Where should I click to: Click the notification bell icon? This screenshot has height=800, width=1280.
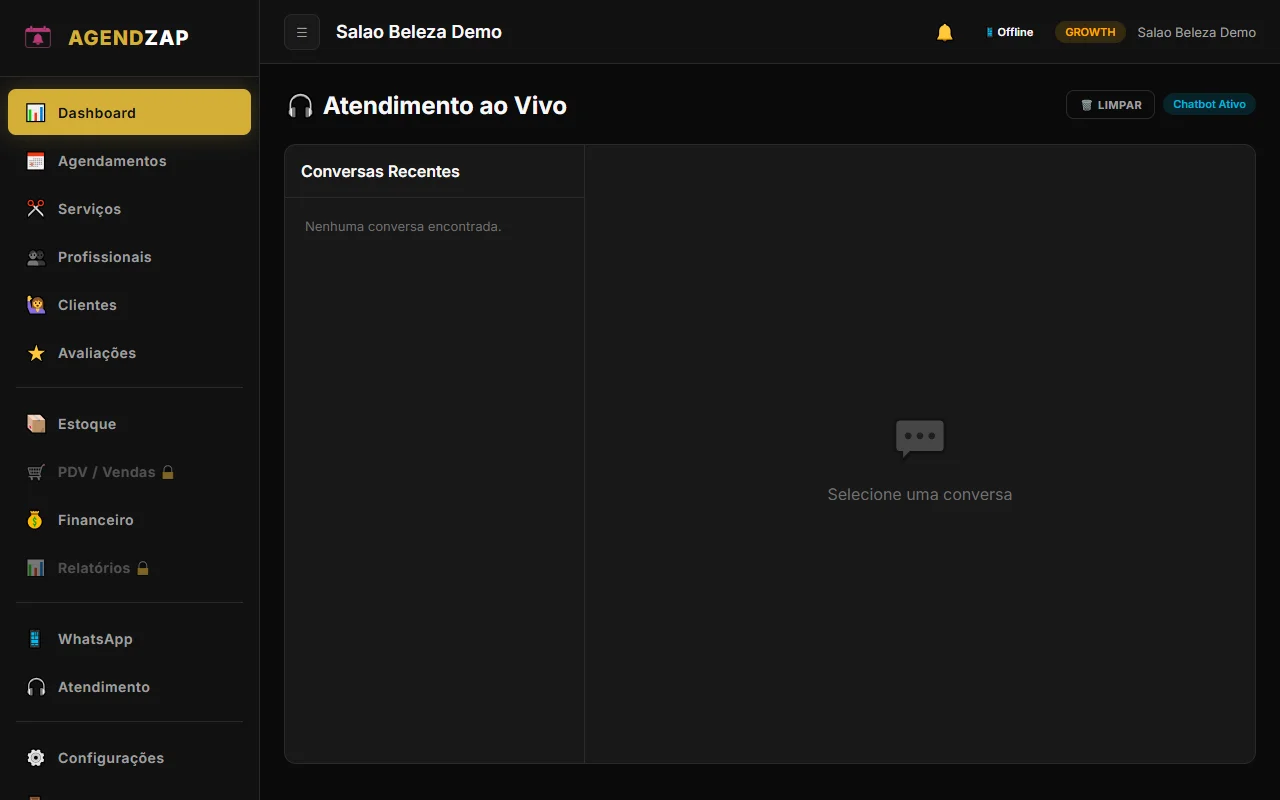(944, 32)
